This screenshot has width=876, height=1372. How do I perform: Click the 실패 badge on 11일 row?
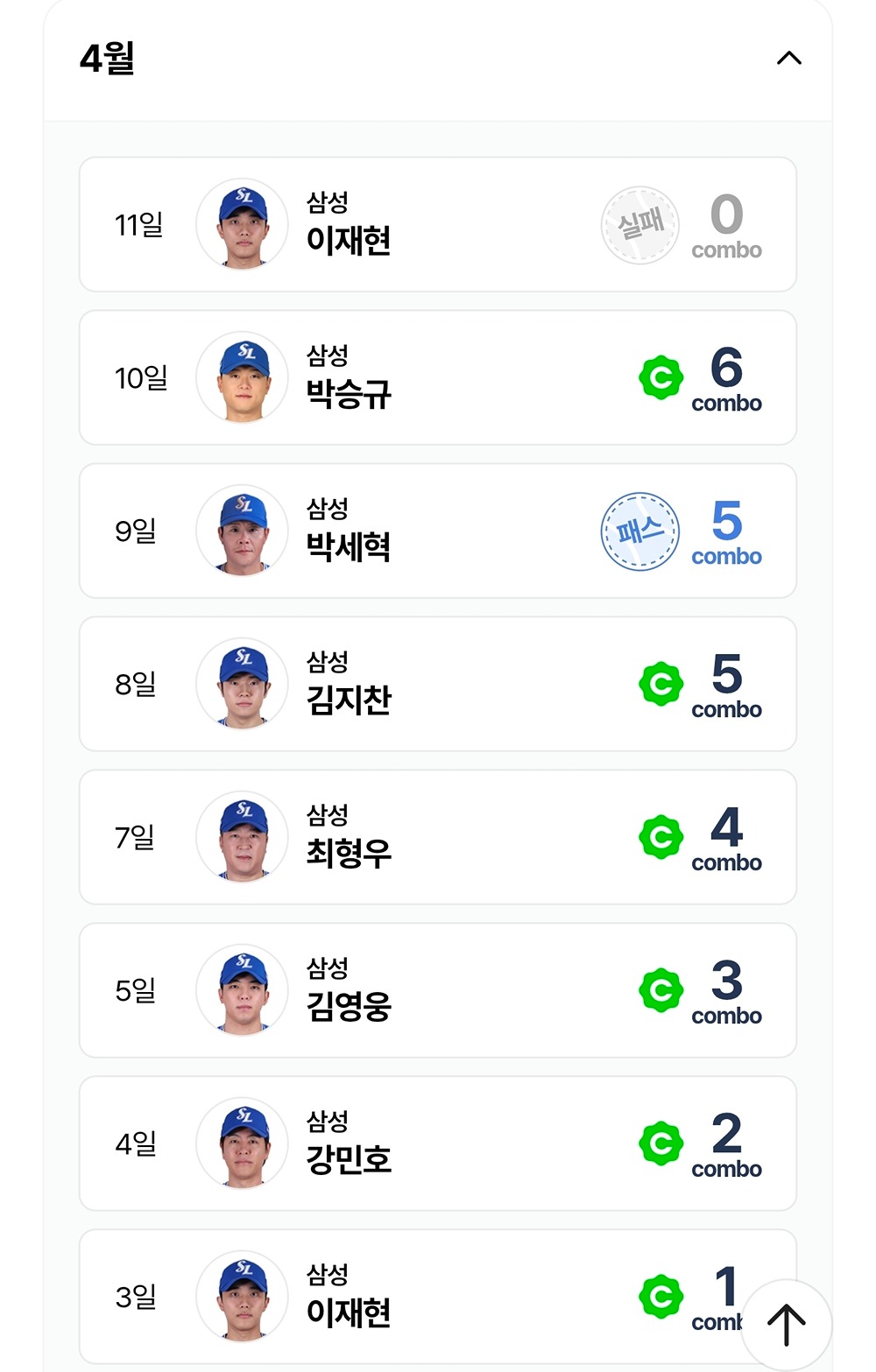[x=640, y=225]
